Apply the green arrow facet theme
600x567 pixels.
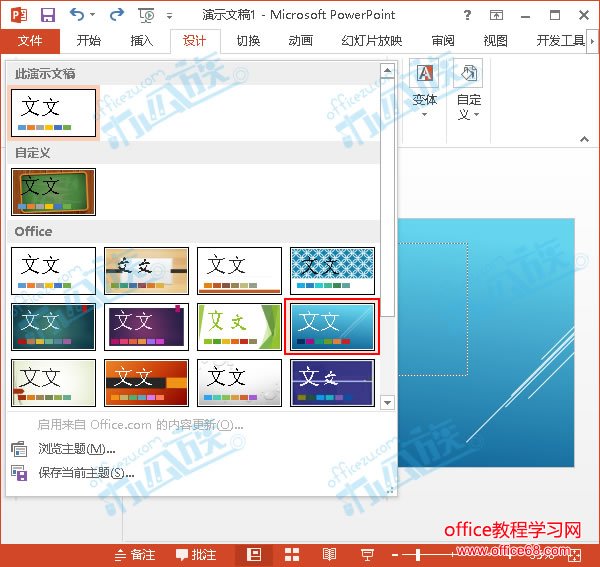(x=239, y=327)
